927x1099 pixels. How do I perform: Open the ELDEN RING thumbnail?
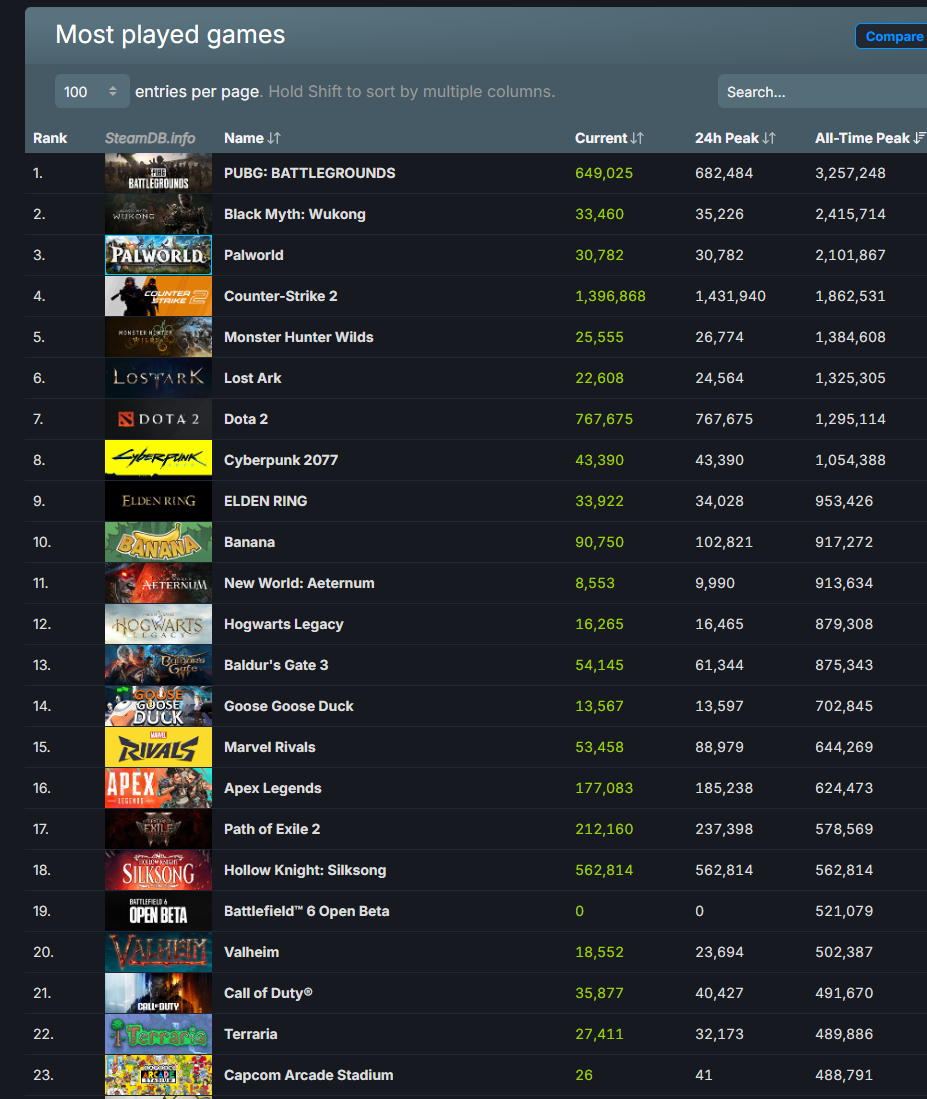pyautogui.click(x=158, y=501)
